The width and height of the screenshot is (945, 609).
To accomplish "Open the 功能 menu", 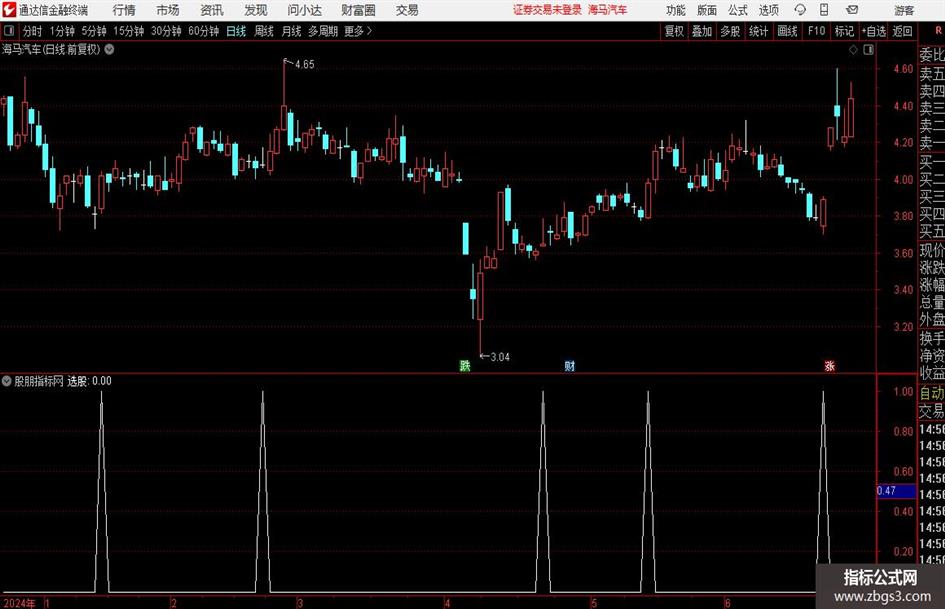I will coord(676,10).
